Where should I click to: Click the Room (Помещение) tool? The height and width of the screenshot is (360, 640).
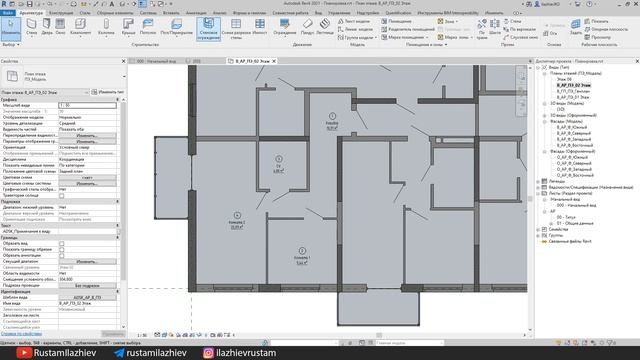click(x=396, y=21)
